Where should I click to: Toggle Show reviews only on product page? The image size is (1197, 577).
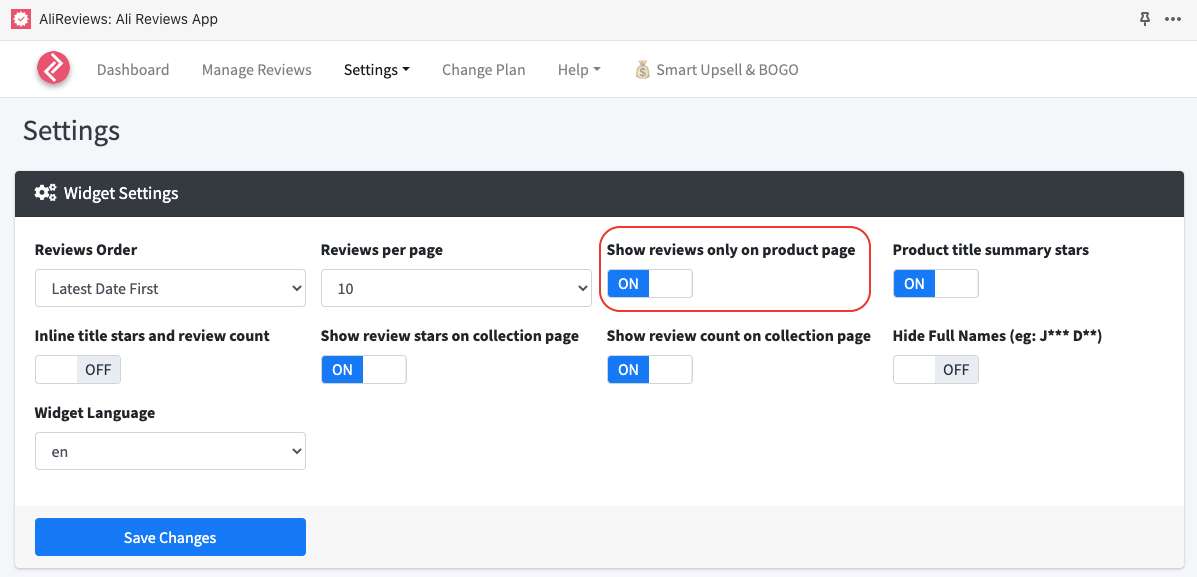649,284
